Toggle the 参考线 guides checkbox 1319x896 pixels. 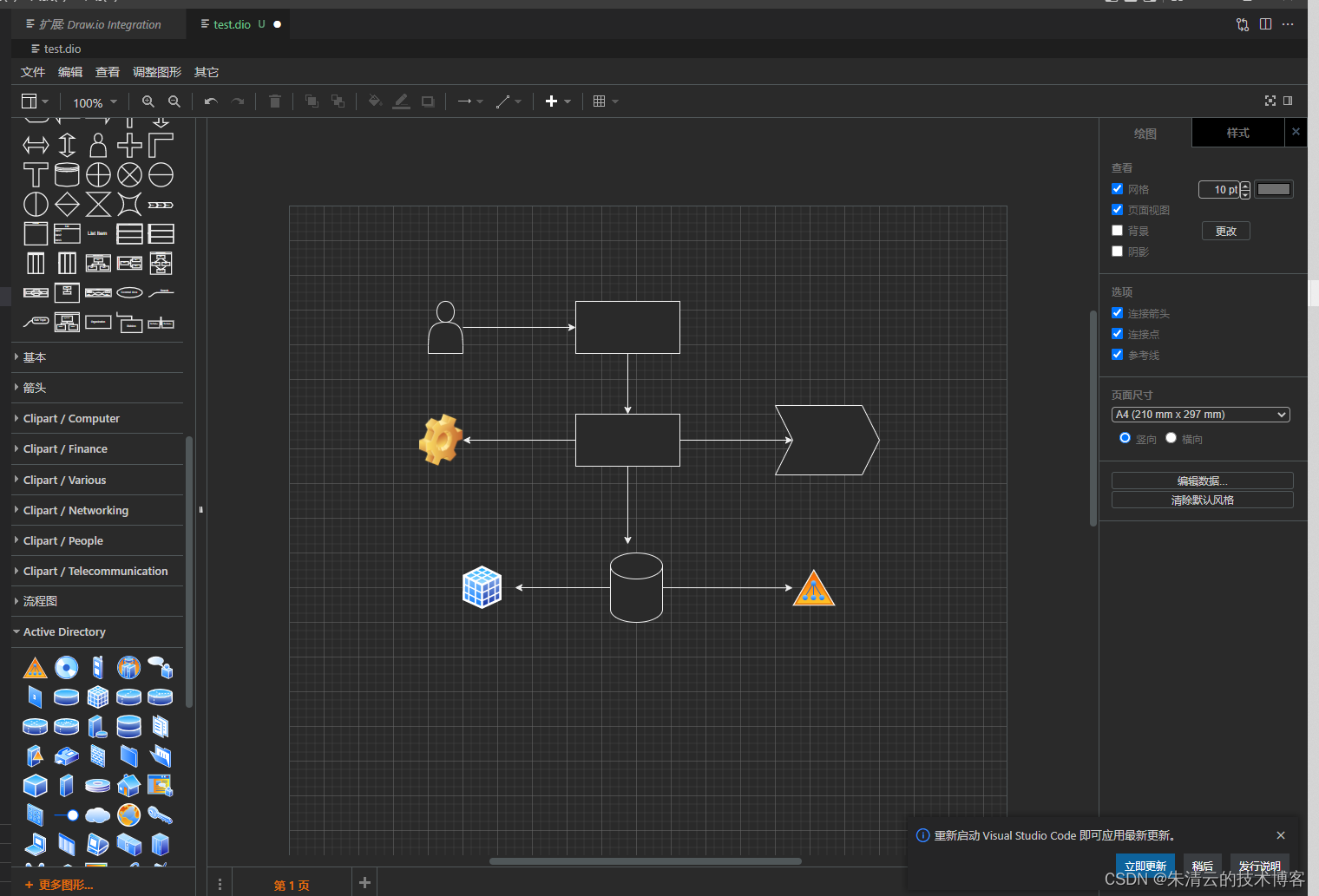1118,354
